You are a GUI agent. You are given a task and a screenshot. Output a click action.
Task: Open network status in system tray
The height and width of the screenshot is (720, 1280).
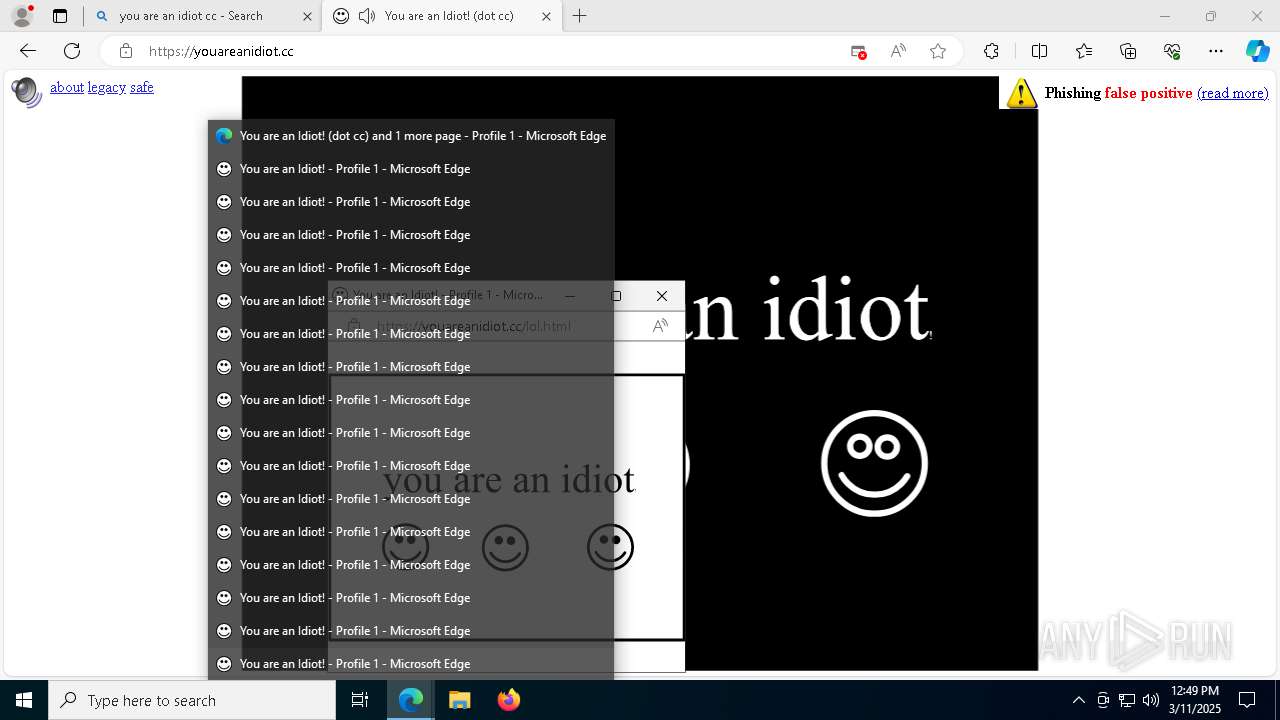click(x=1127, y=700)
